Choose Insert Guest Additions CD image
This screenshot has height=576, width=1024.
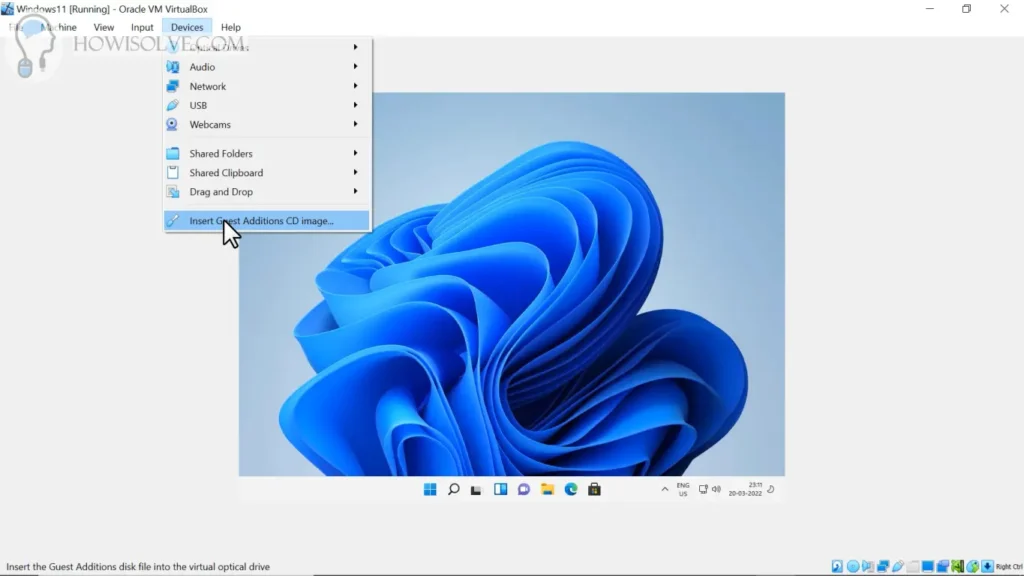click(x=266, y=221)
